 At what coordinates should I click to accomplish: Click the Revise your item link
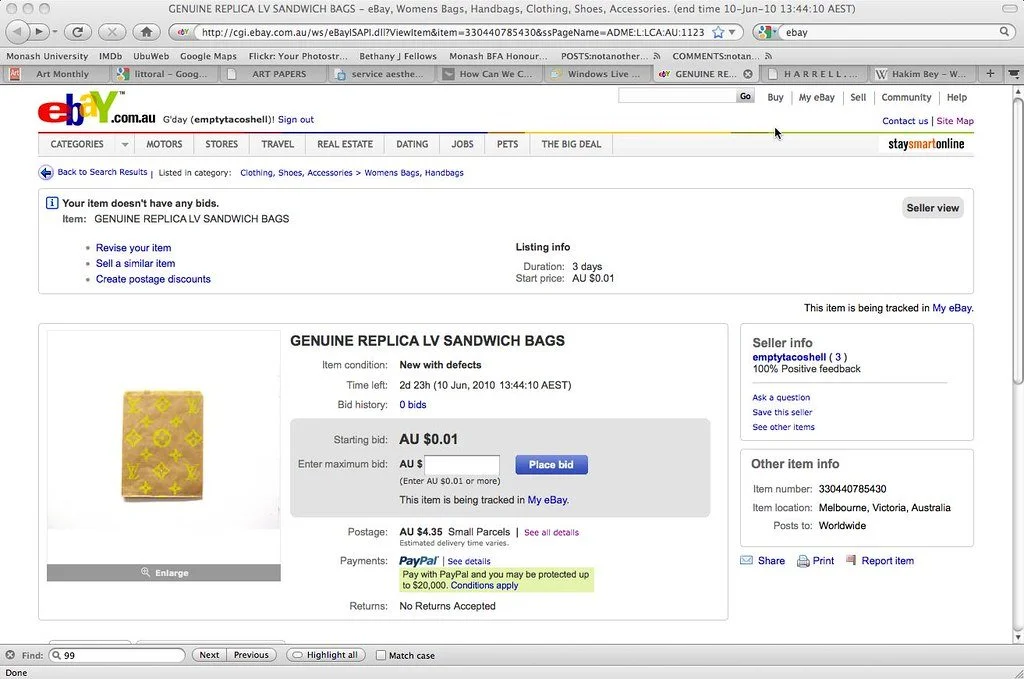coord(133,248)
